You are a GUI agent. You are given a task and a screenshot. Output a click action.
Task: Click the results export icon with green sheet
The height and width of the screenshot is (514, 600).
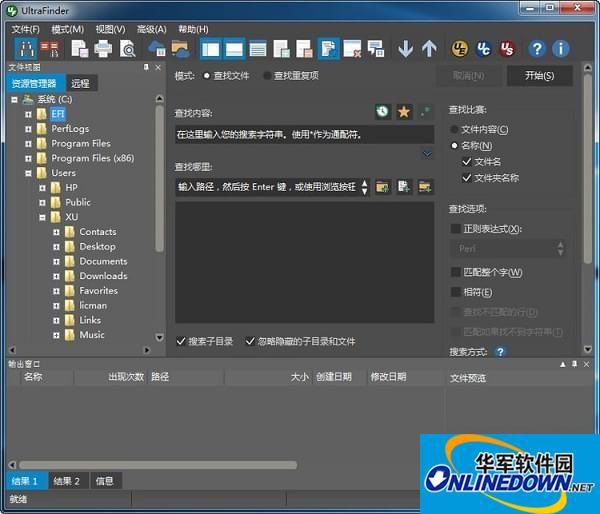click(281, 49)
